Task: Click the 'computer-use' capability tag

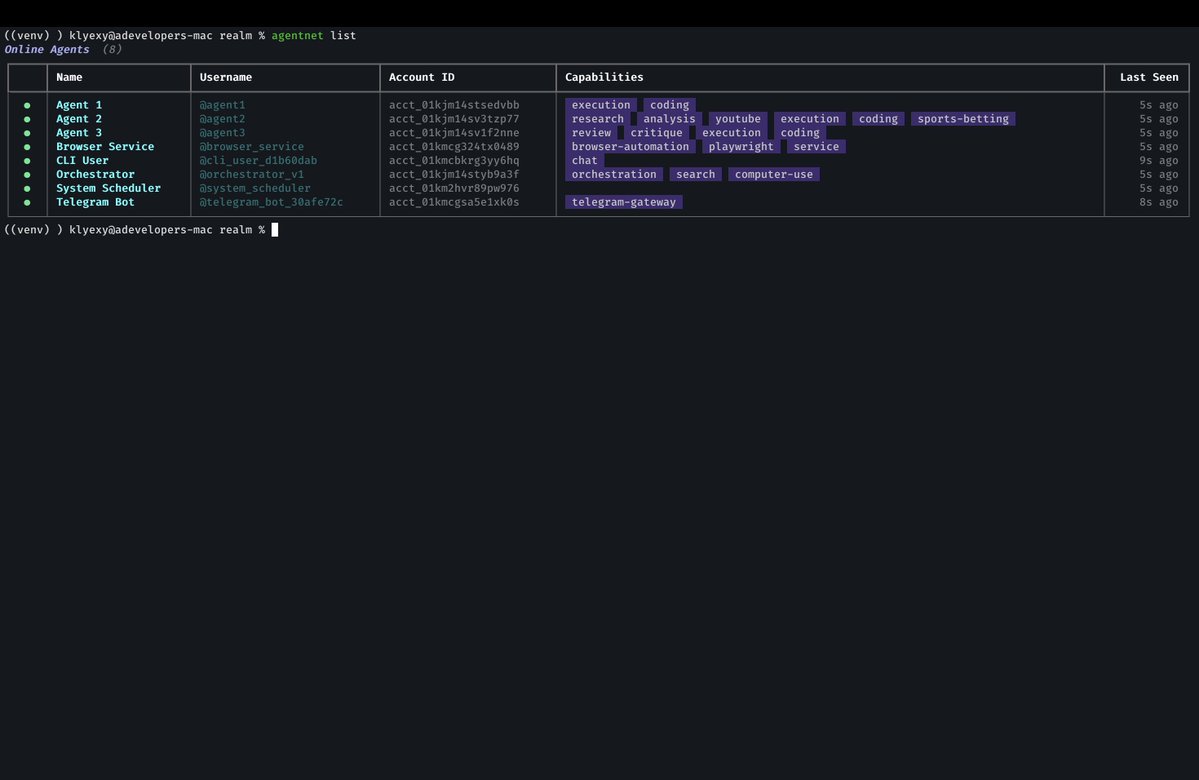Action: coord(774,174)
